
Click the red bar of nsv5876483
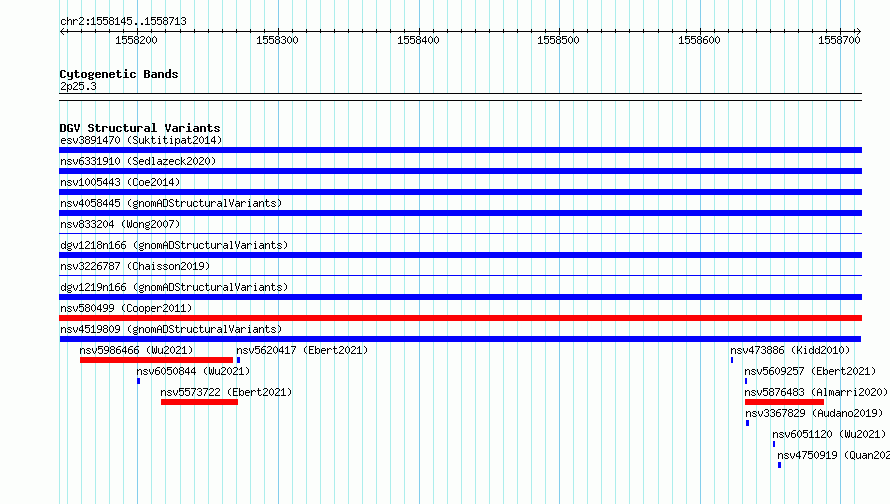click(784, 402)
